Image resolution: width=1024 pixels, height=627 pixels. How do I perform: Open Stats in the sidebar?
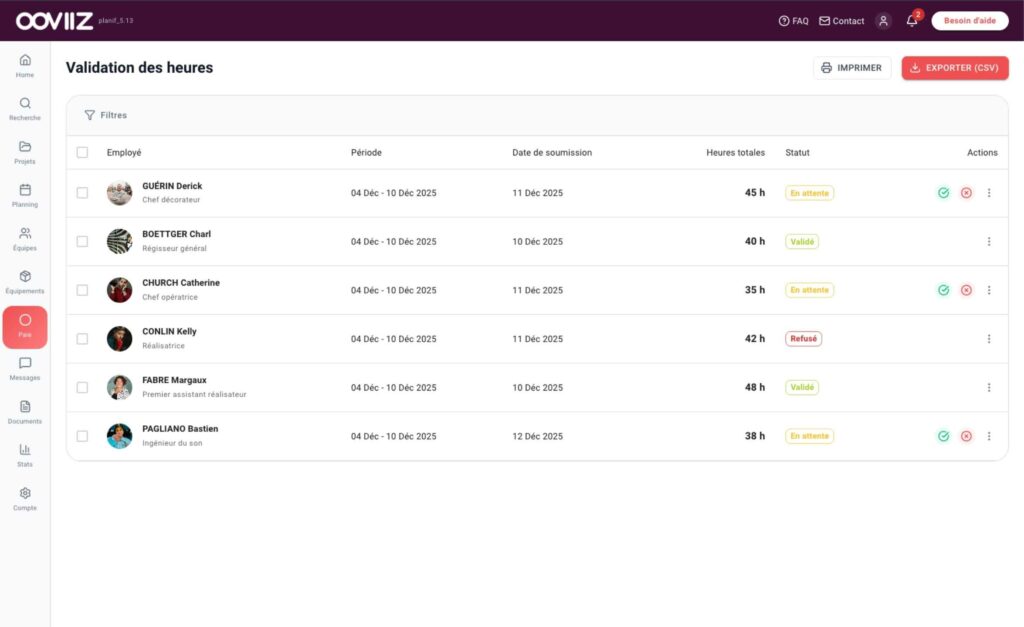coord(25,455)
